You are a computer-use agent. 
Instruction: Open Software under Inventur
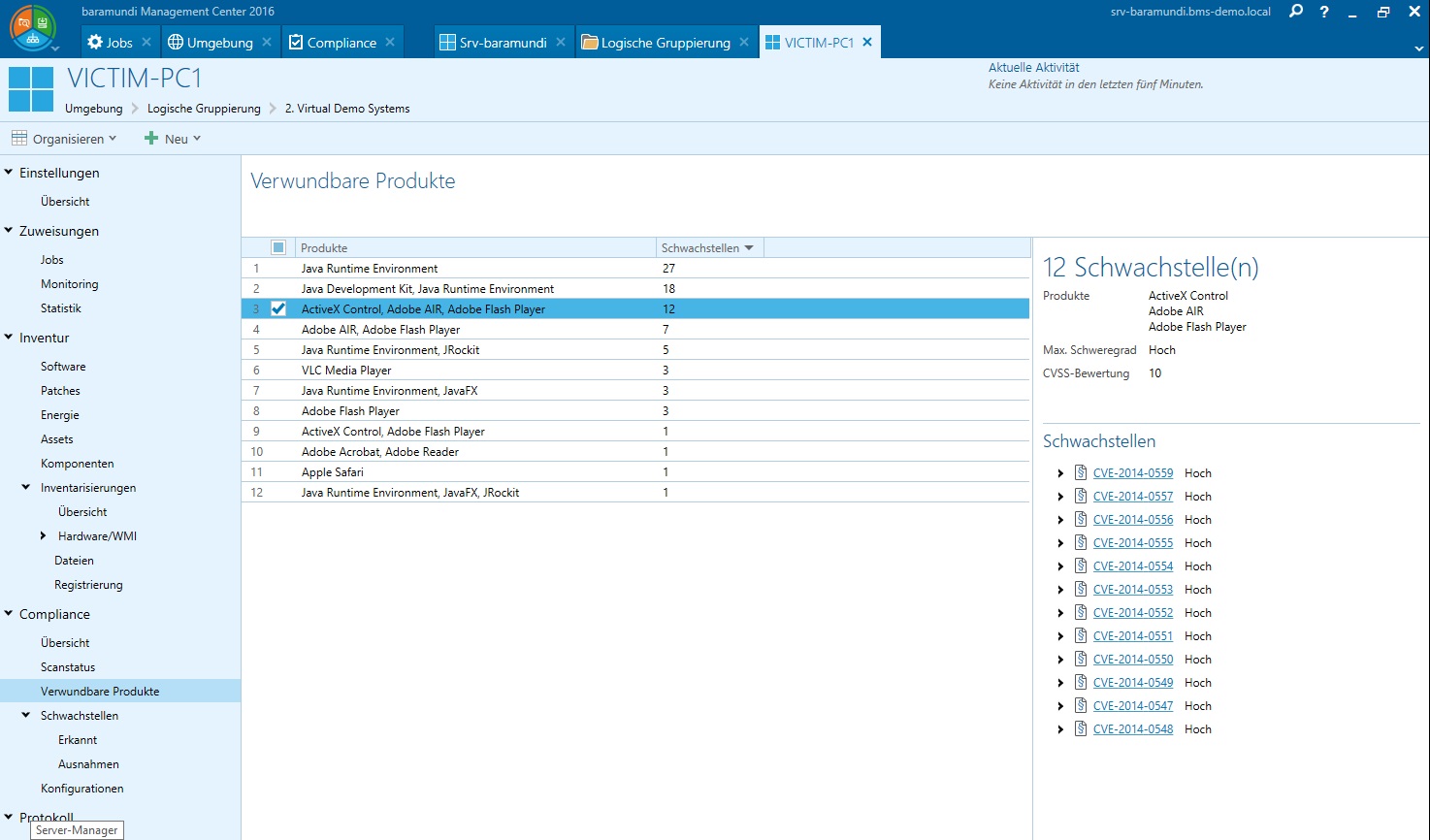coord(63,367)
